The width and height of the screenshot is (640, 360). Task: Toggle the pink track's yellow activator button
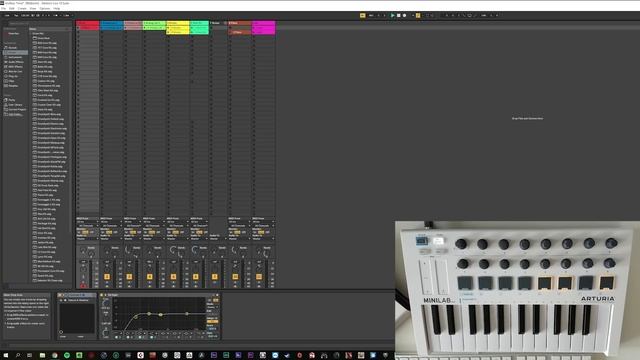(129, 277)
